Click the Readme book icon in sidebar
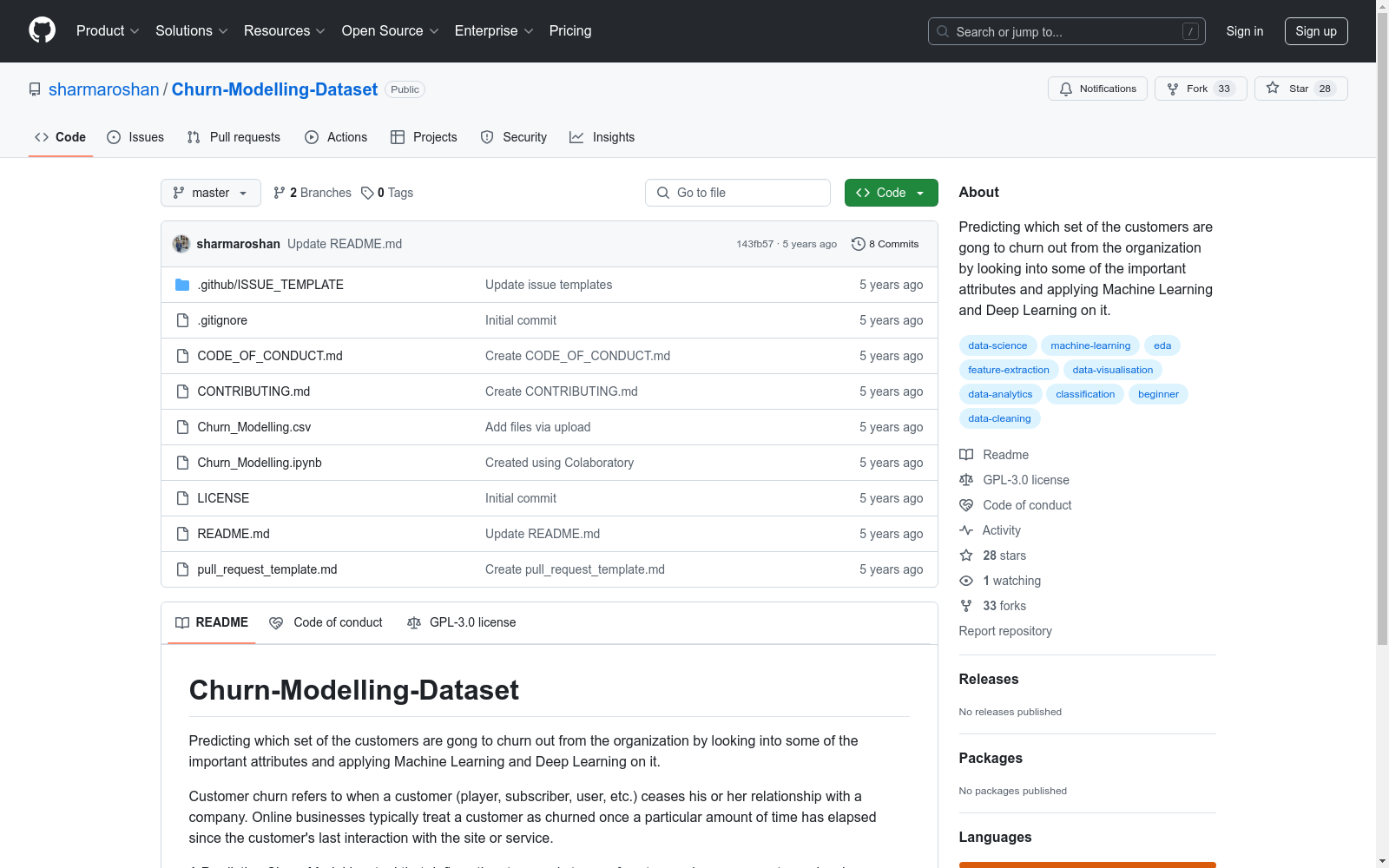This screenshot has height=868, width=1389. click(x=965, y=454)
